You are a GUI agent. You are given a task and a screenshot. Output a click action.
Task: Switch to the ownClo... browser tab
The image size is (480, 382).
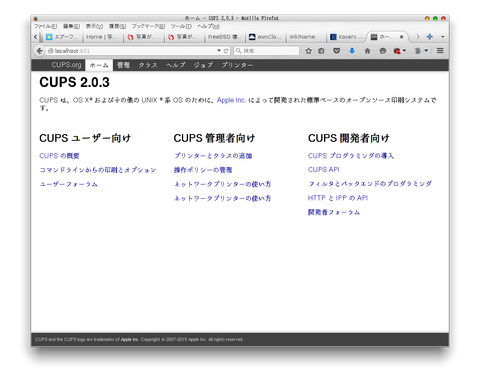(x=265, y=37)
